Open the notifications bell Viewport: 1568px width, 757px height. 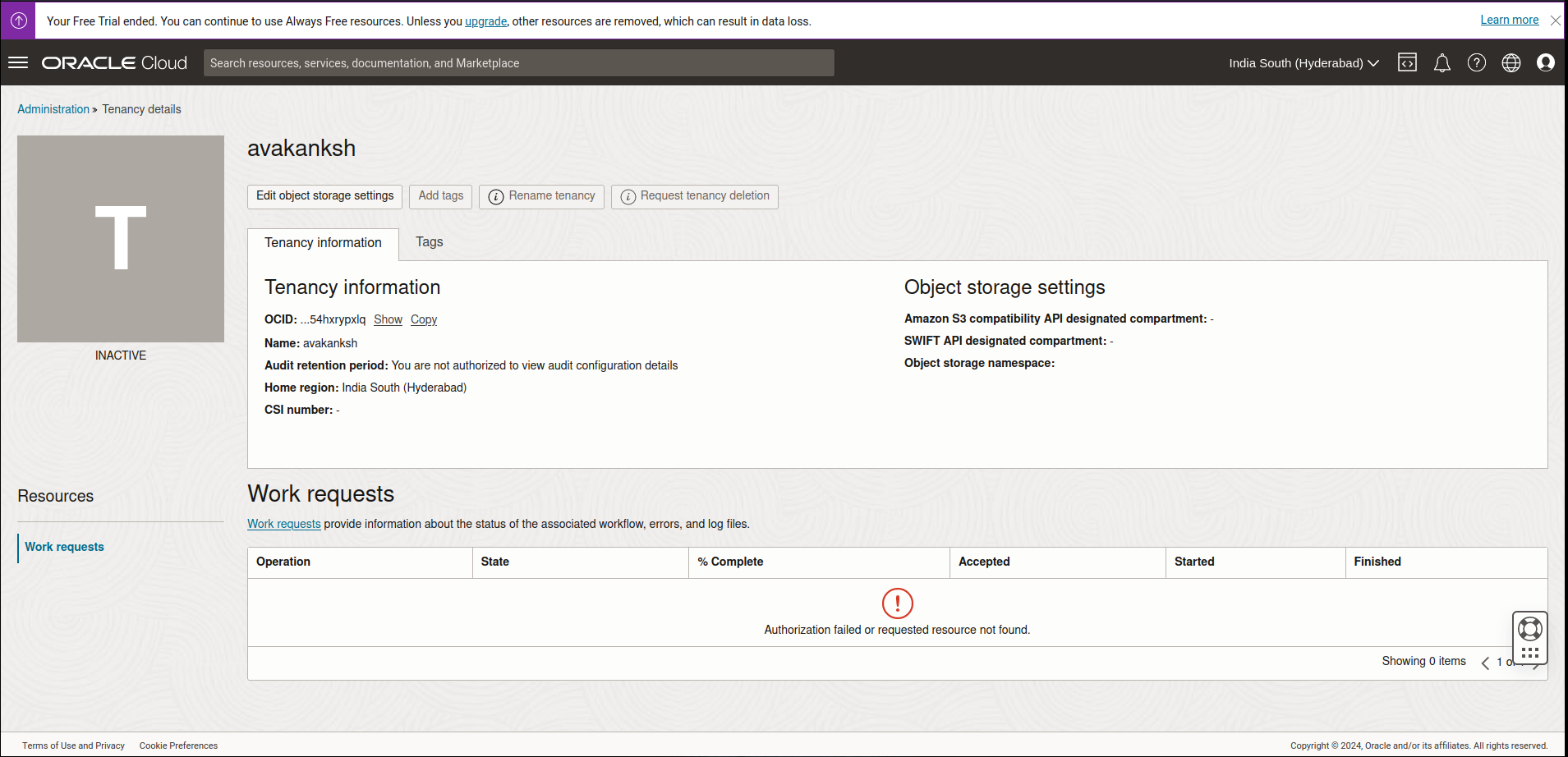1442,62
